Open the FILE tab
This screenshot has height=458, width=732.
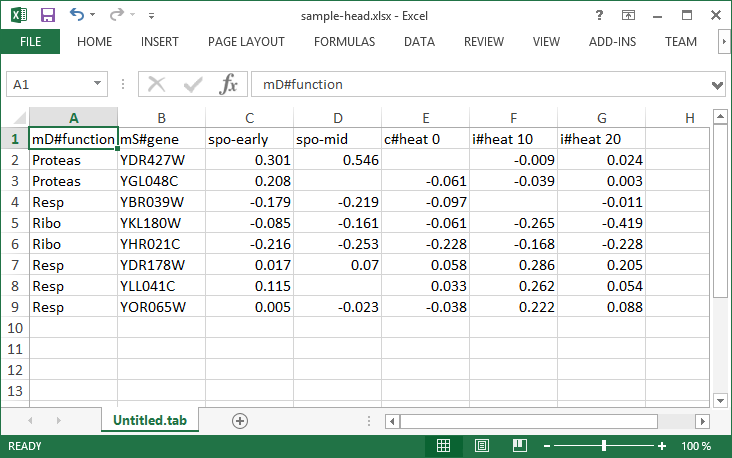coord(30,42)
